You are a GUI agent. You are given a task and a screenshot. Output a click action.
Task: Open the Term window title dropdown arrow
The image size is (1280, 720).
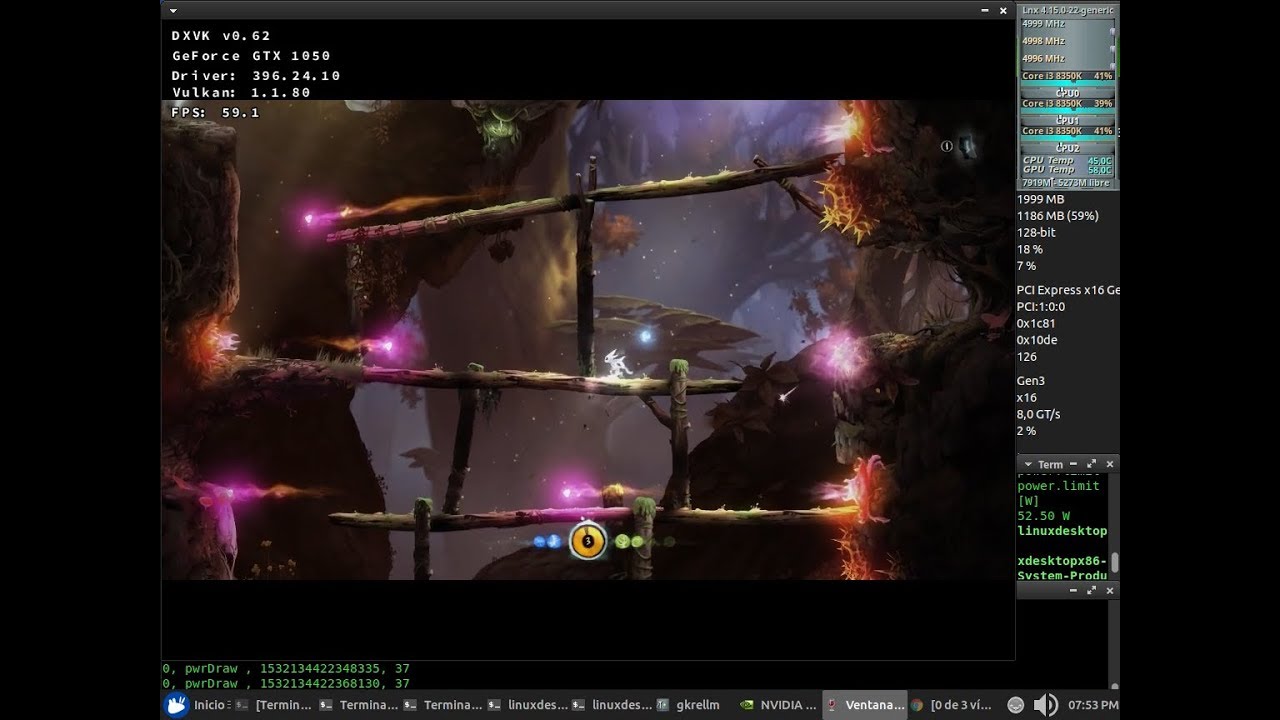(1026, 464)
